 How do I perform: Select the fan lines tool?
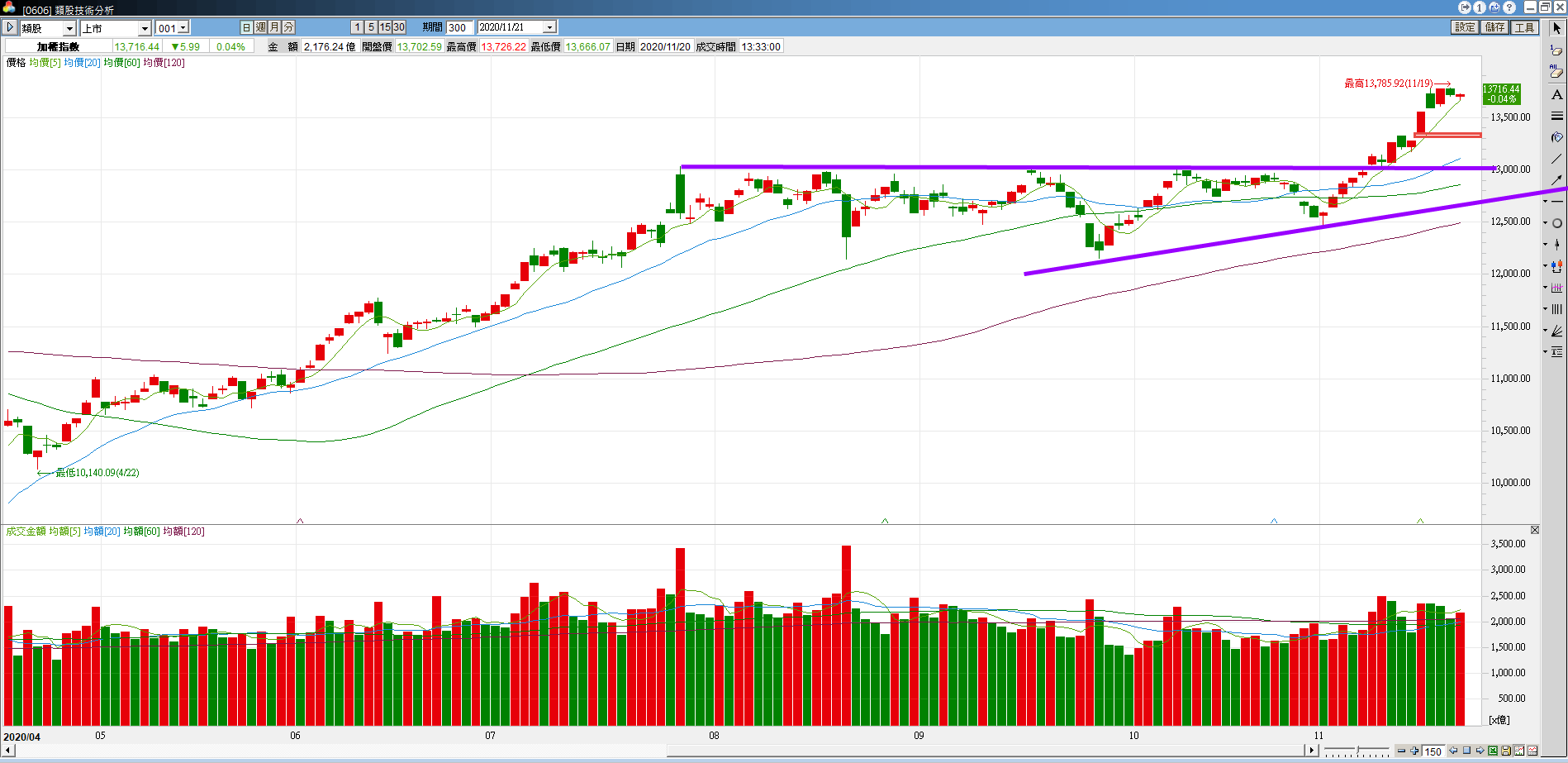click(x=1557, y=331)
